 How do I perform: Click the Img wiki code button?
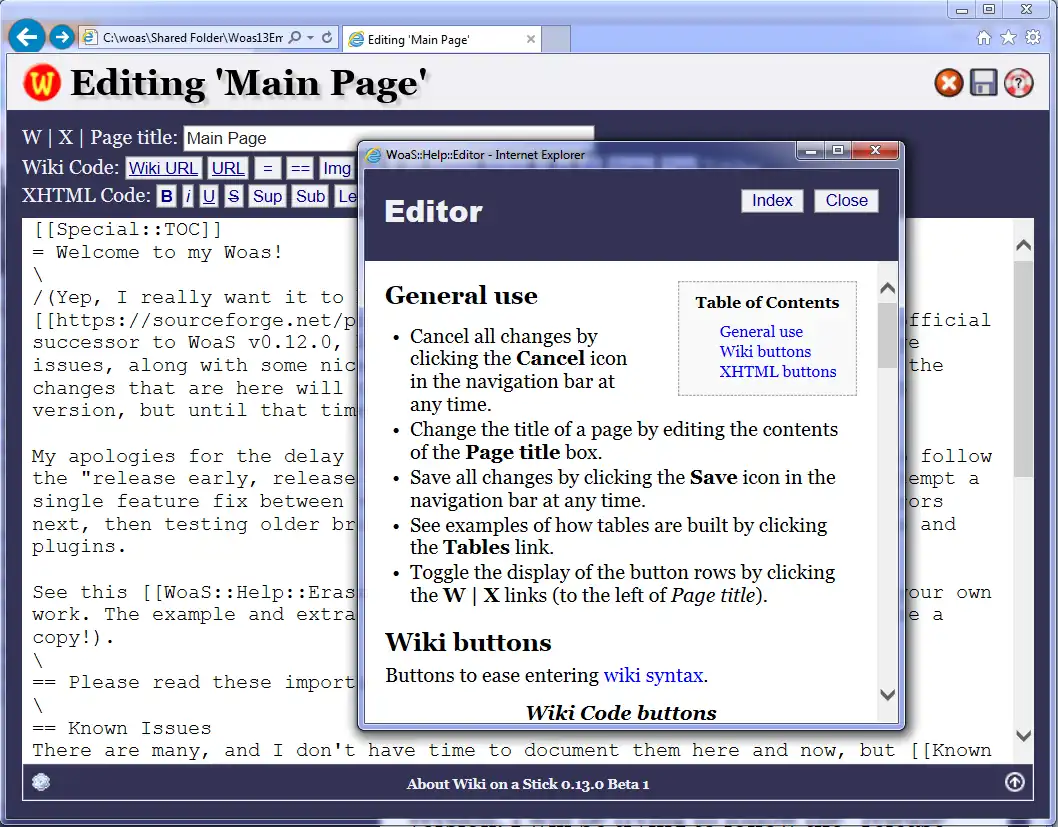tap(337, 168)
